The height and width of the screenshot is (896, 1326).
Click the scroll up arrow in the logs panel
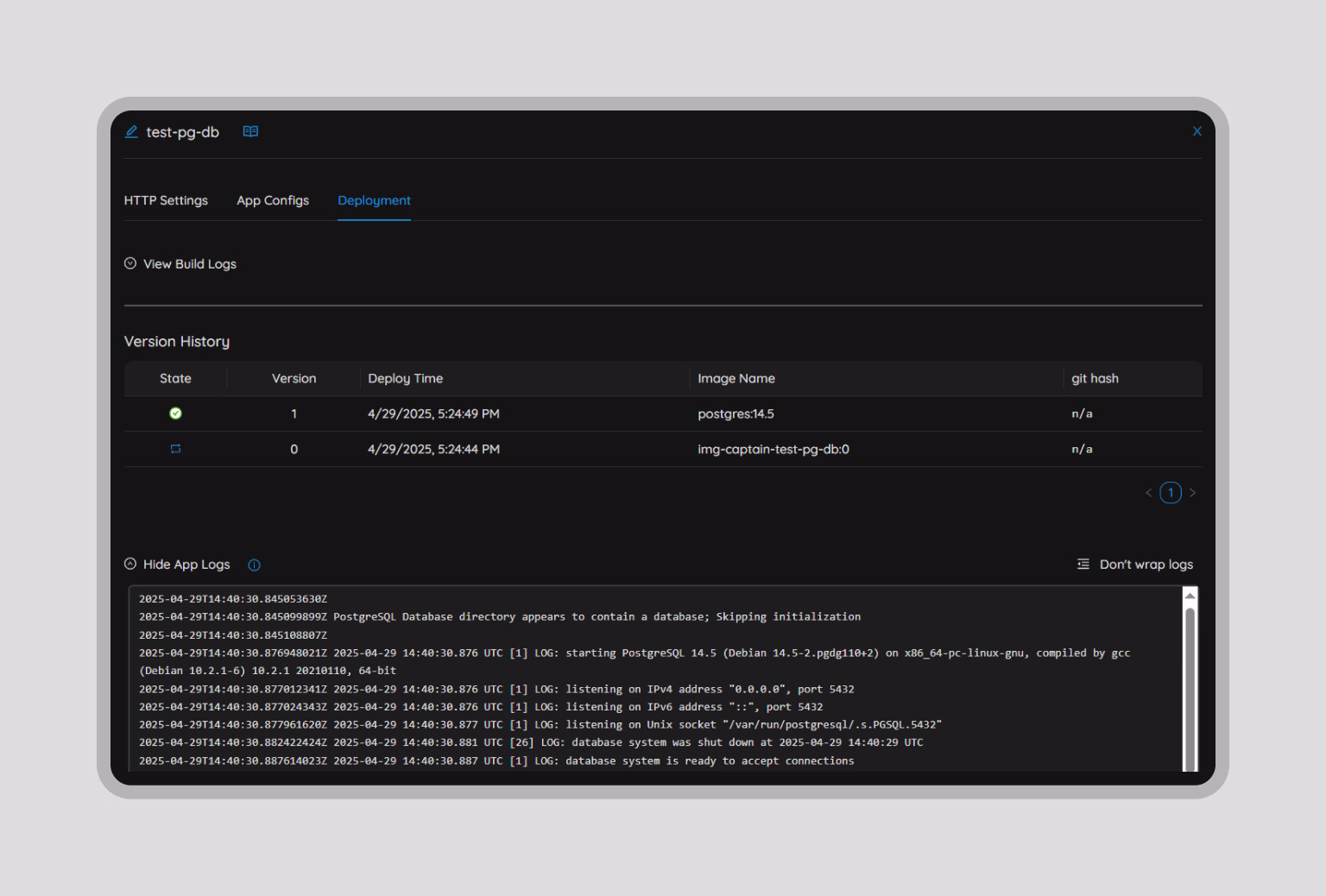(x=1190, y=596)
